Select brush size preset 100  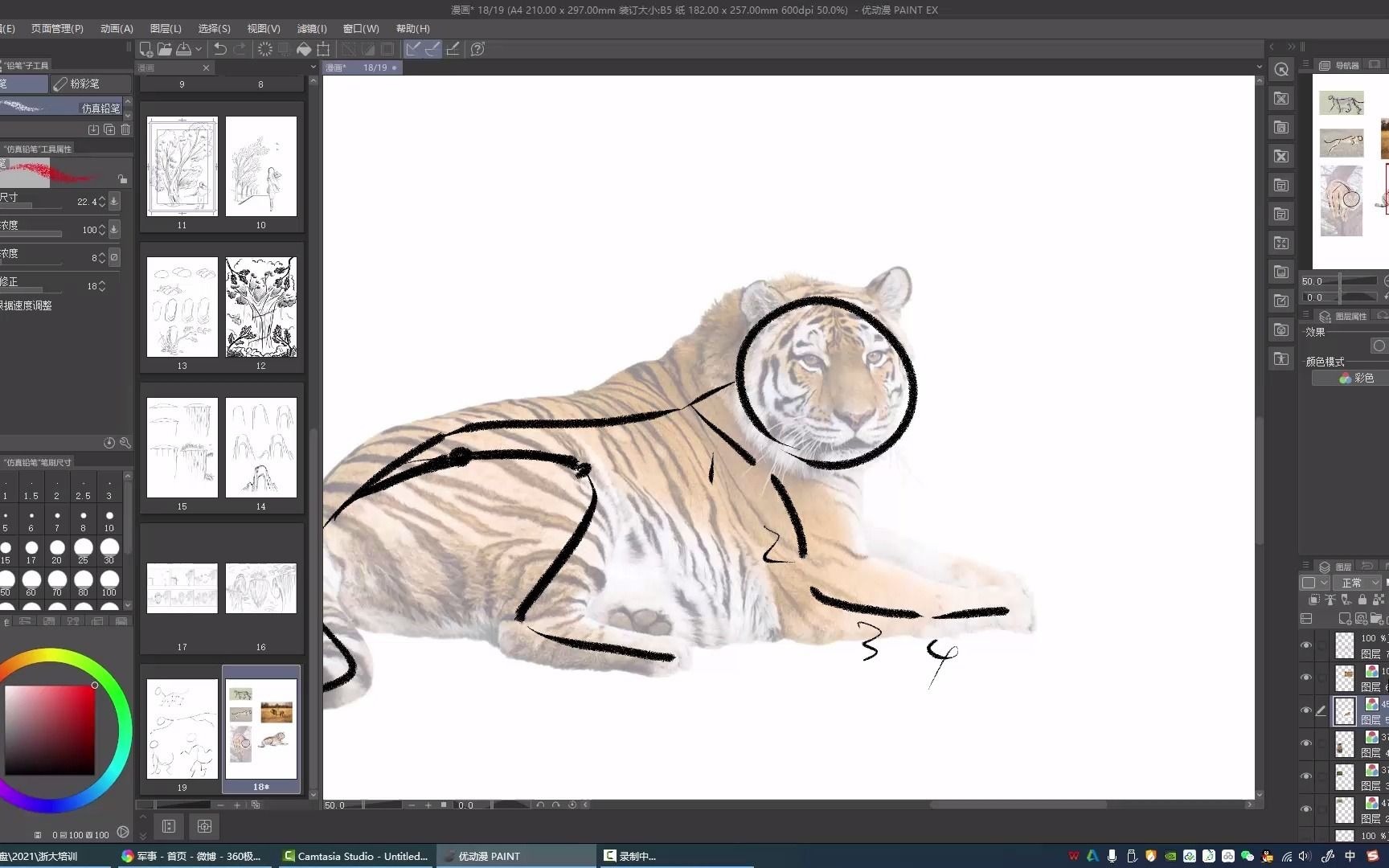109,583
